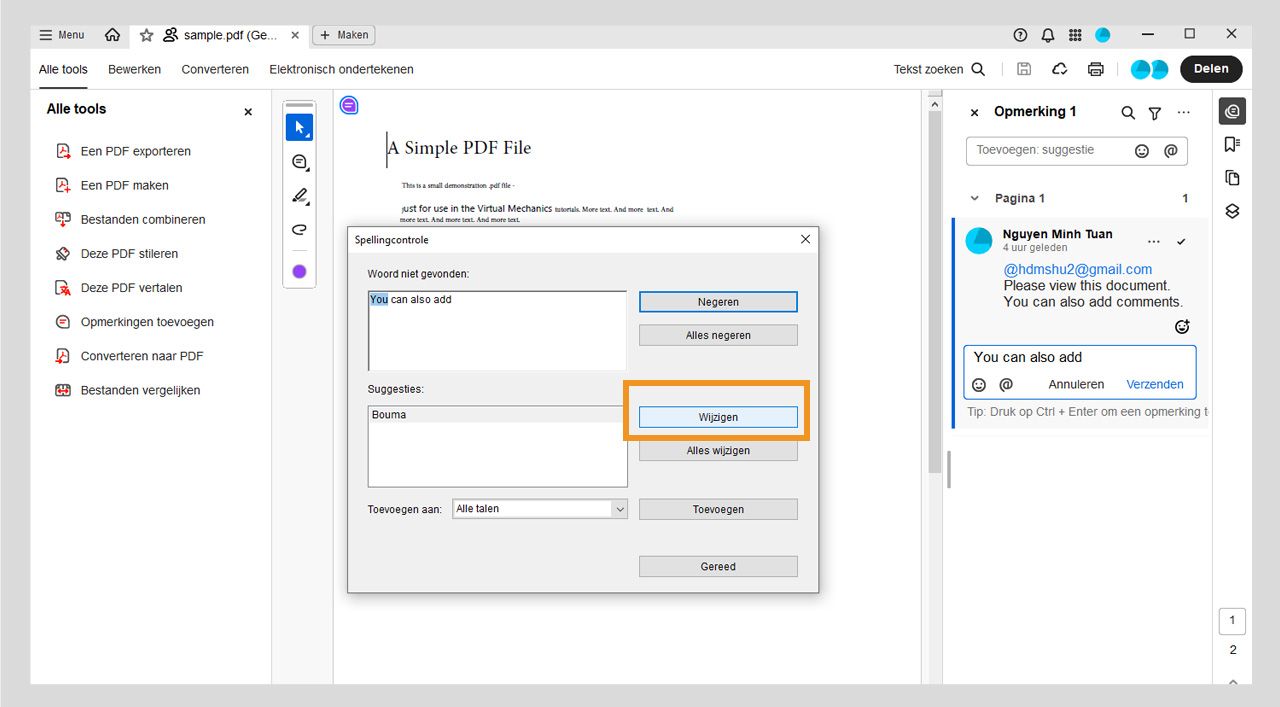Select the Bouma suggestion
Screen dimensions: 1280x707
(x=497, y=414)
